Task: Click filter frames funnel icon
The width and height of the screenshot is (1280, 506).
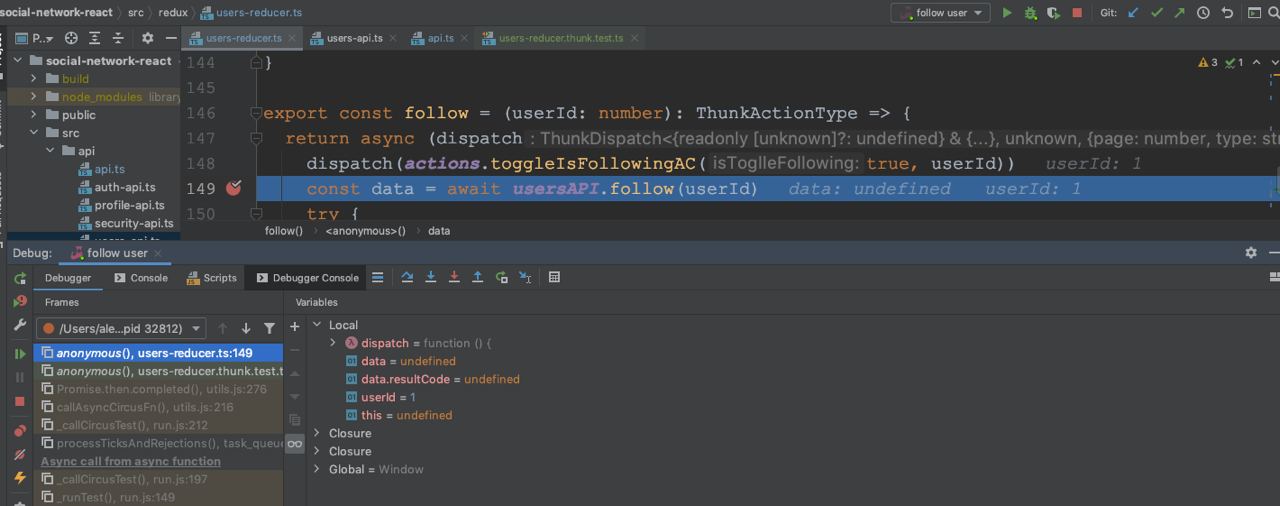Action: (x=269, y=328)
